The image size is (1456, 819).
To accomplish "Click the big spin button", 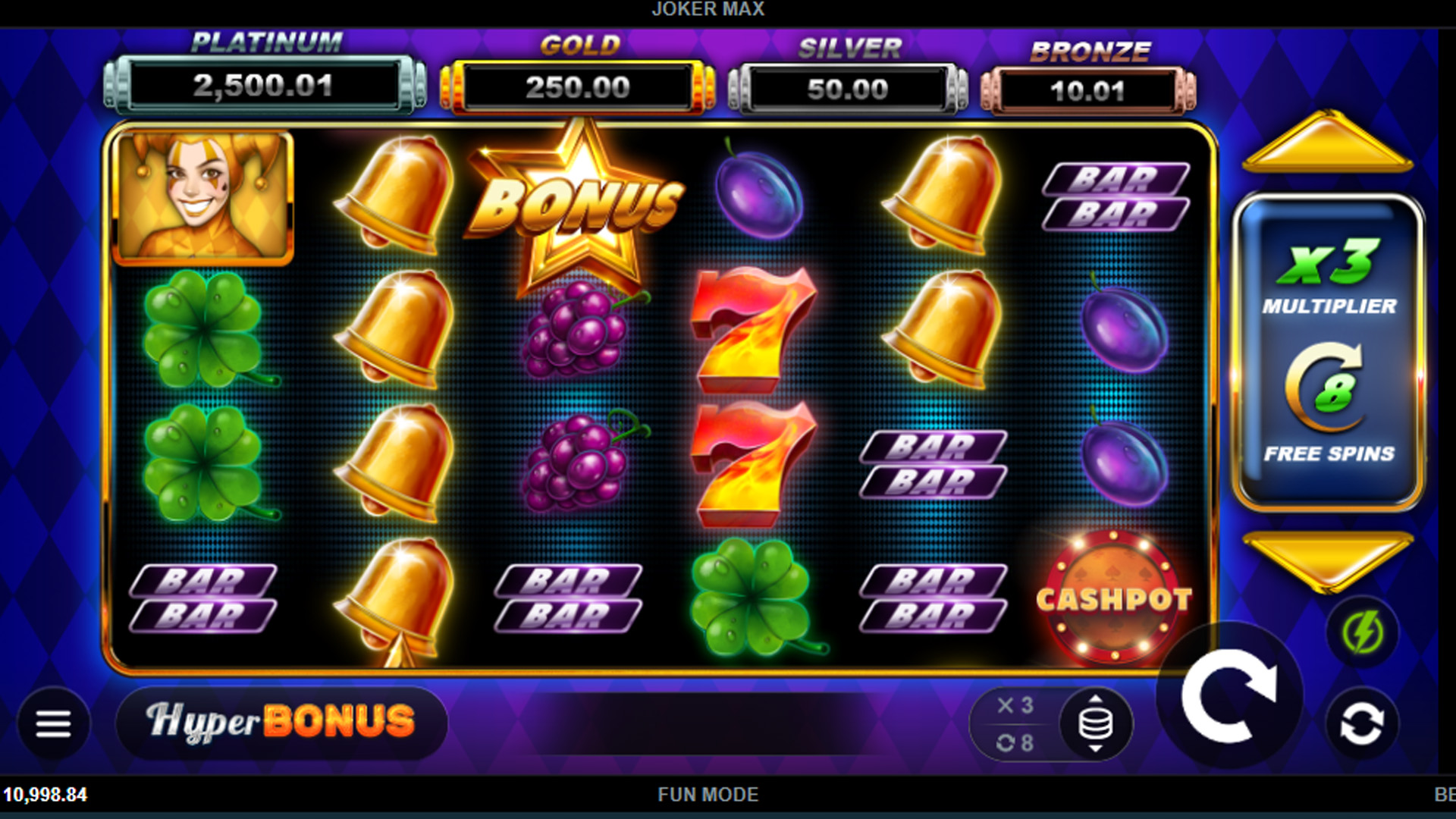I will tap(1229, 695).
